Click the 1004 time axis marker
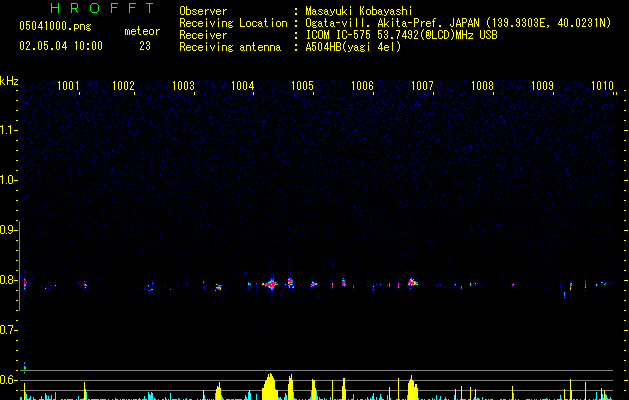This screenshot has width=629, height=400. (x=243, y=86)
